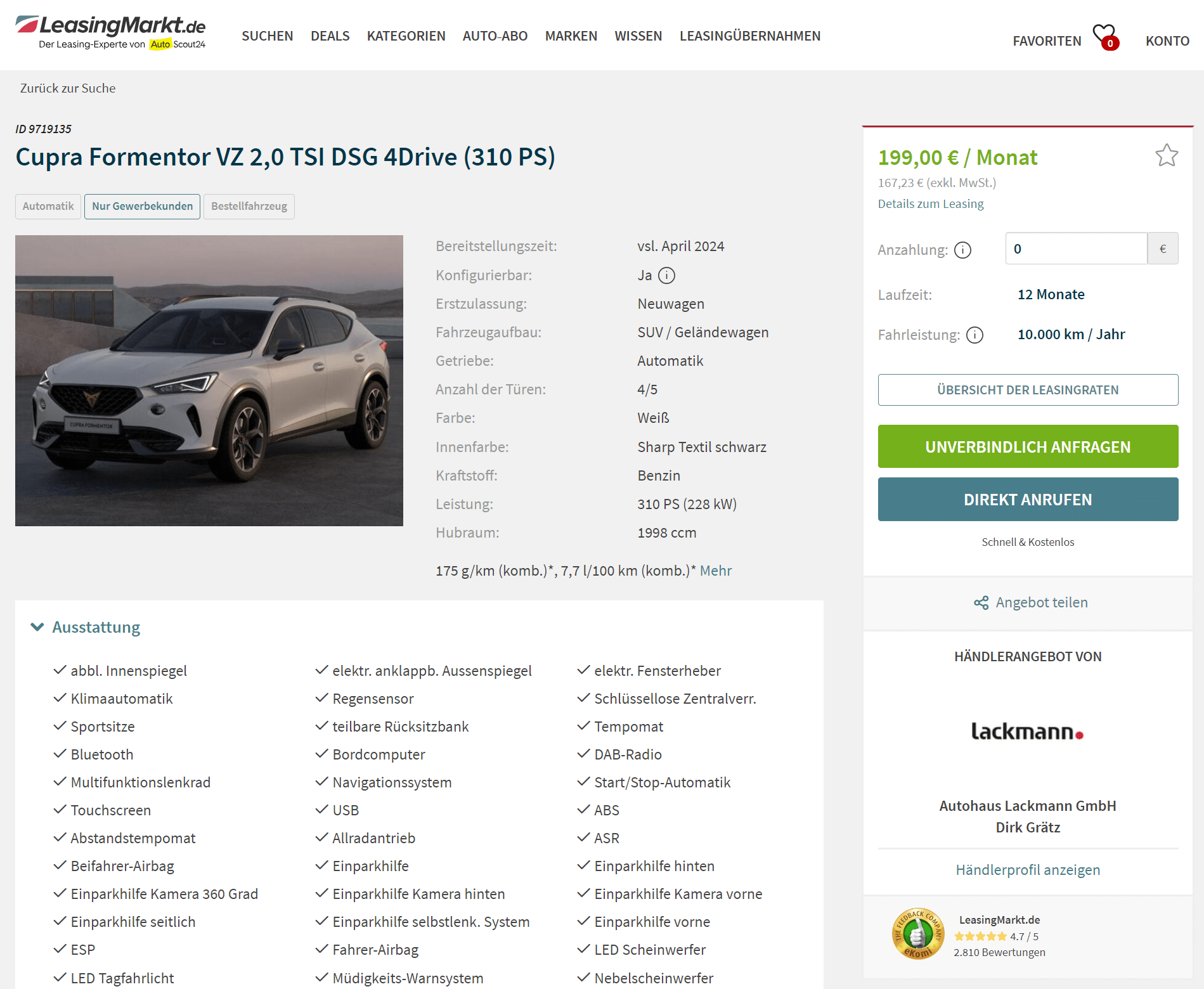Click the Angebot teilen share icon
Screen dimensions: 1204x989
[981, 602]
